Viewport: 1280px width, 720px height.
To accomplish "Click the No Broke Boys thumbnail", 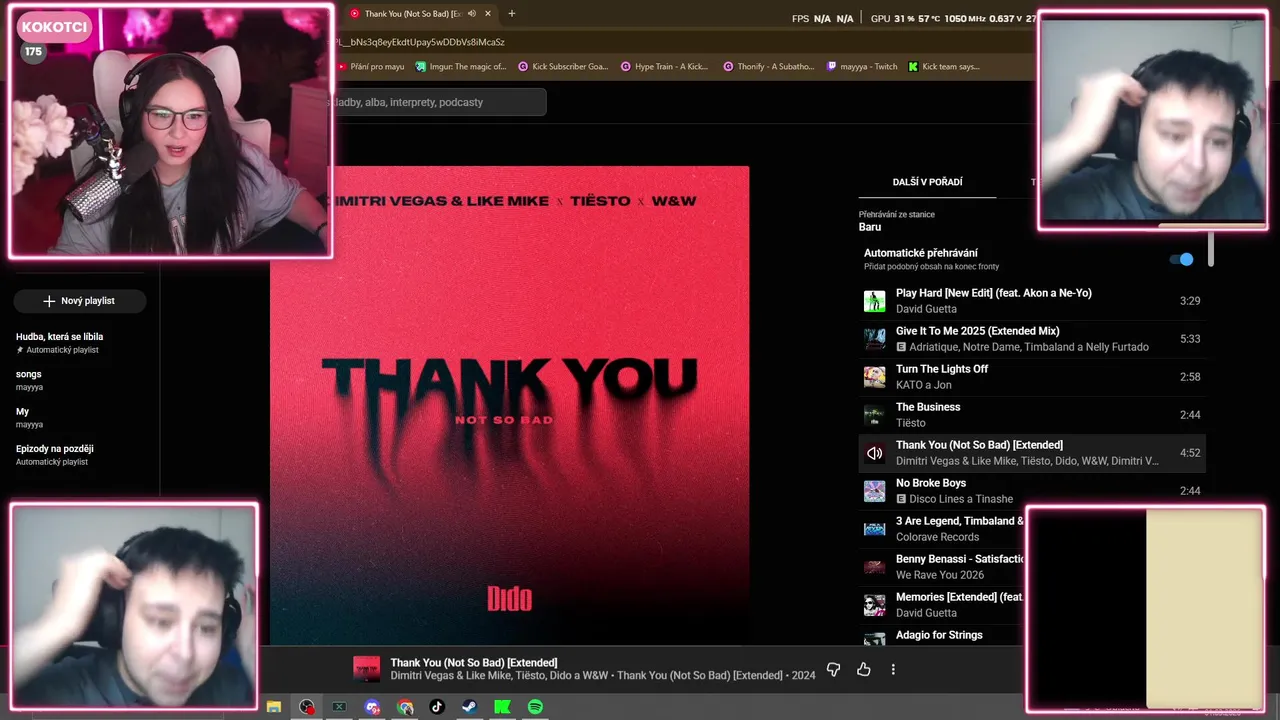I will point(874,491).
